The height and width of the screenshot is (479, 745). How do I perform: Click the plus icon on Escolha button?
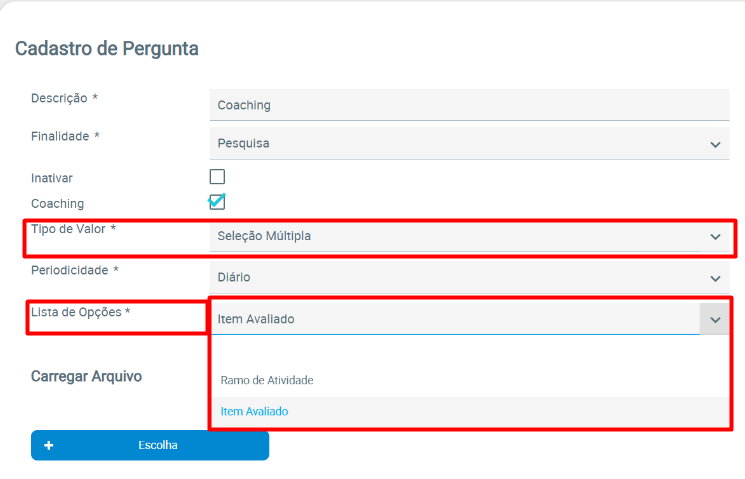pos(48,445)
